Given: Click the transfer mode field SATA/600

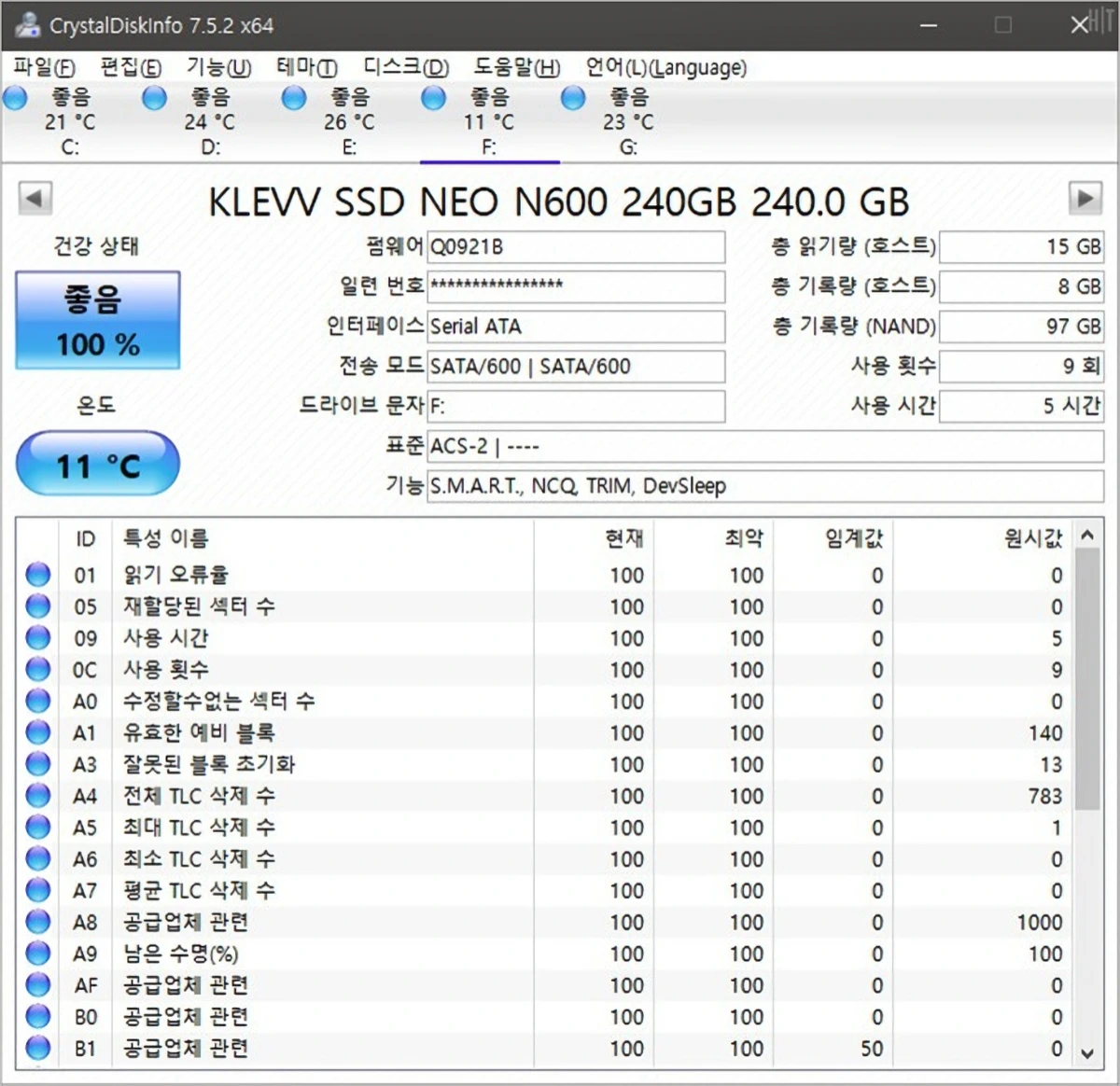Looking at the screenshot, I should point(576,367).
